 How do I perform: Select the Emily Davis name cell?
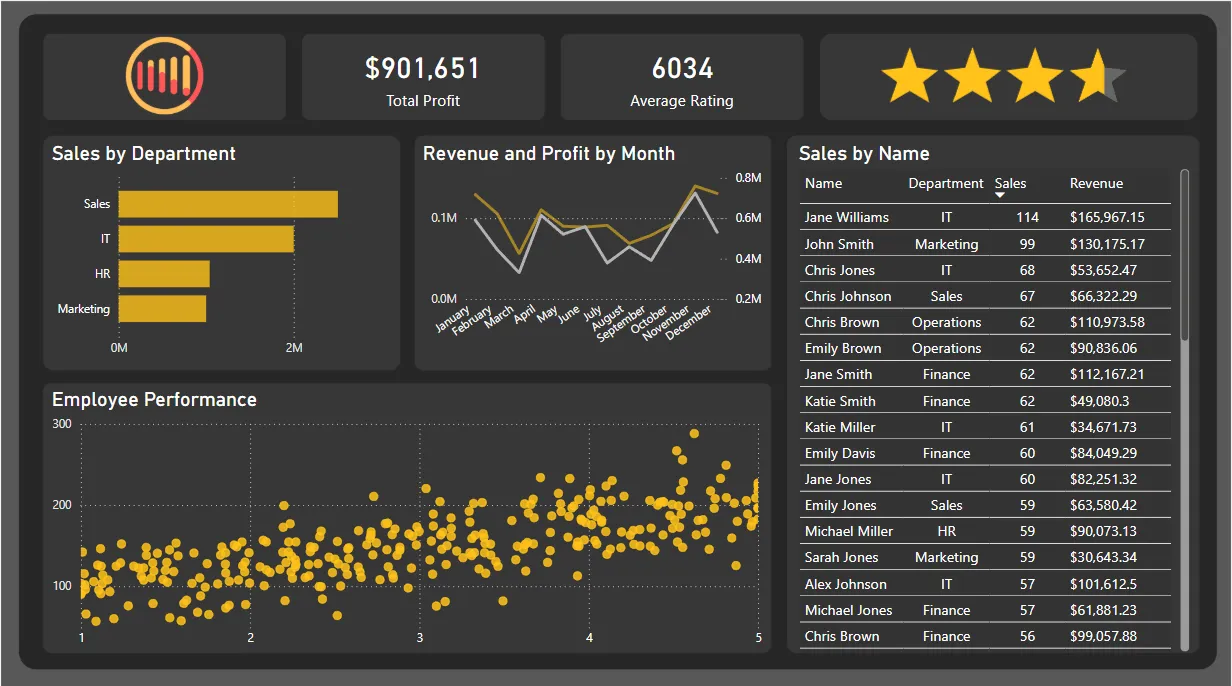840,453
